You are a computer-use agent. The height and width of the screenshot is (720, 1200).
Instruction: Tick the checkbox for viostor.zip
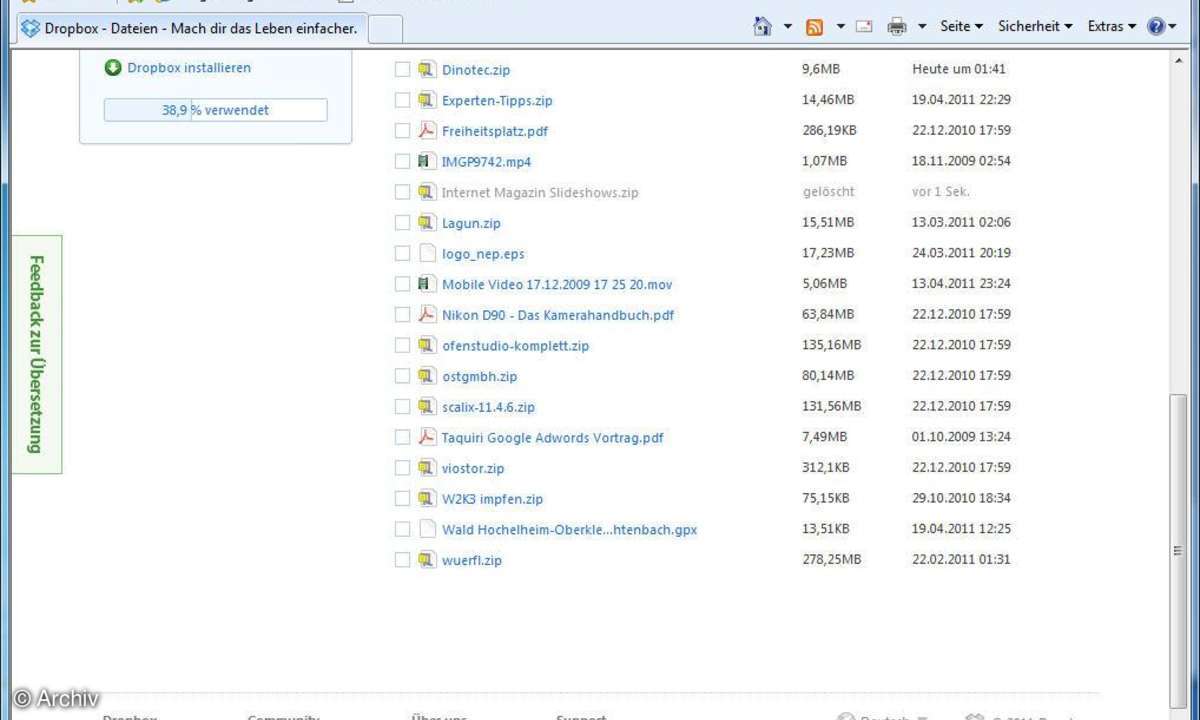point(402,467)
